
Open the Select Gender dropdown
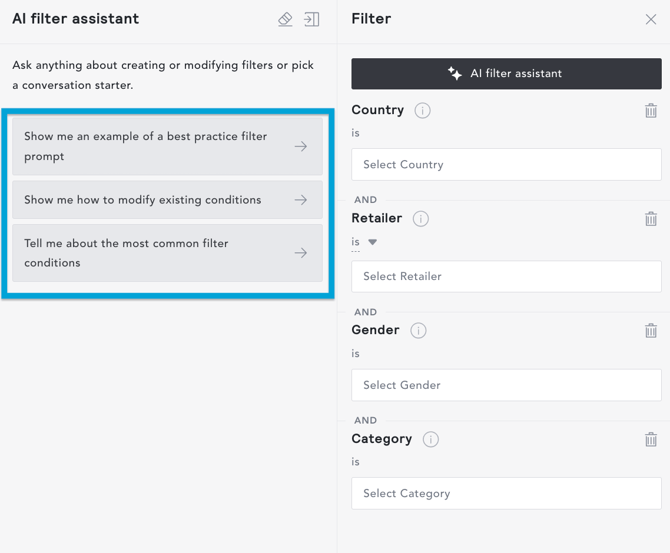tap(506, 385)
